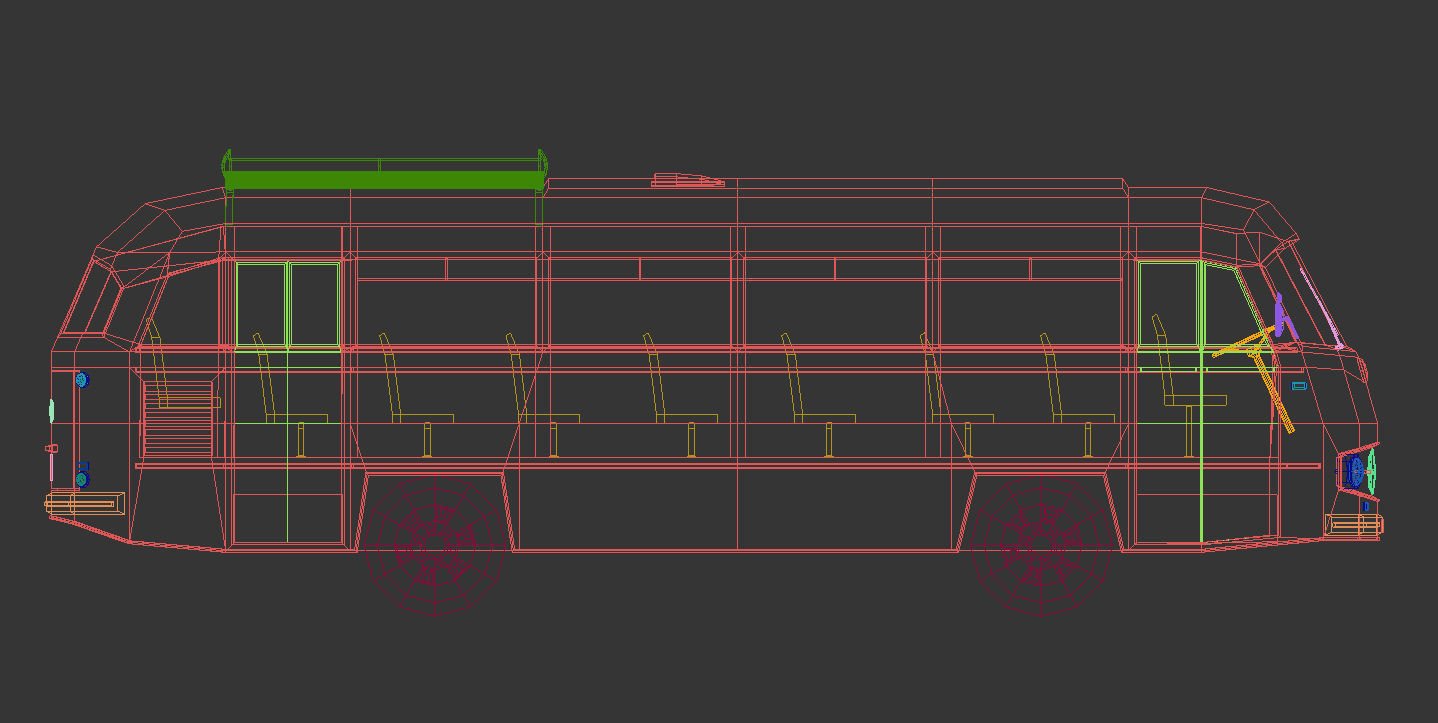Select the rear wheel wireframe

[434, 546]
